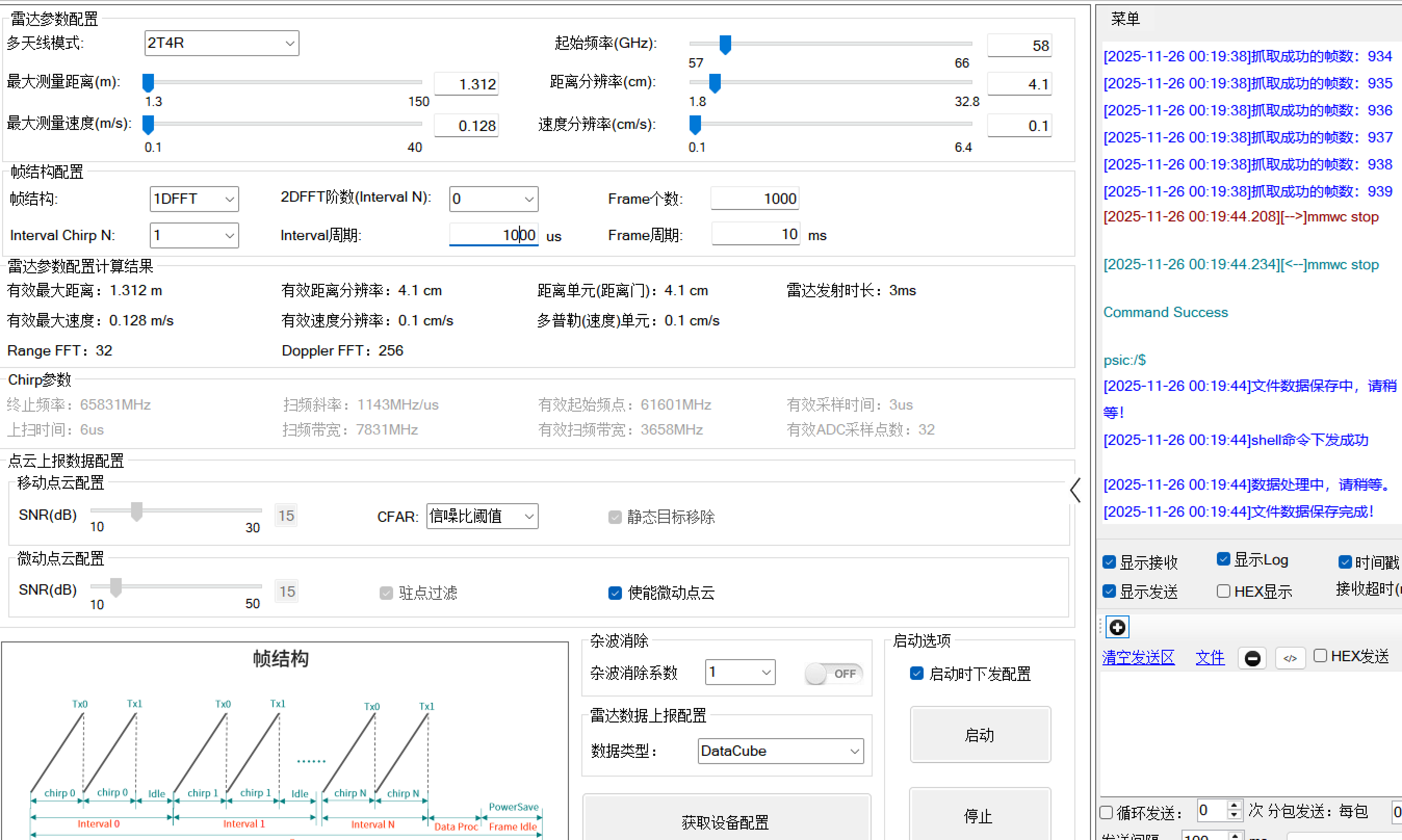Click up arrow of loop send stepper
Image resolution: width=1402 pixels, height=840 pixels.
pos(1235,806)
